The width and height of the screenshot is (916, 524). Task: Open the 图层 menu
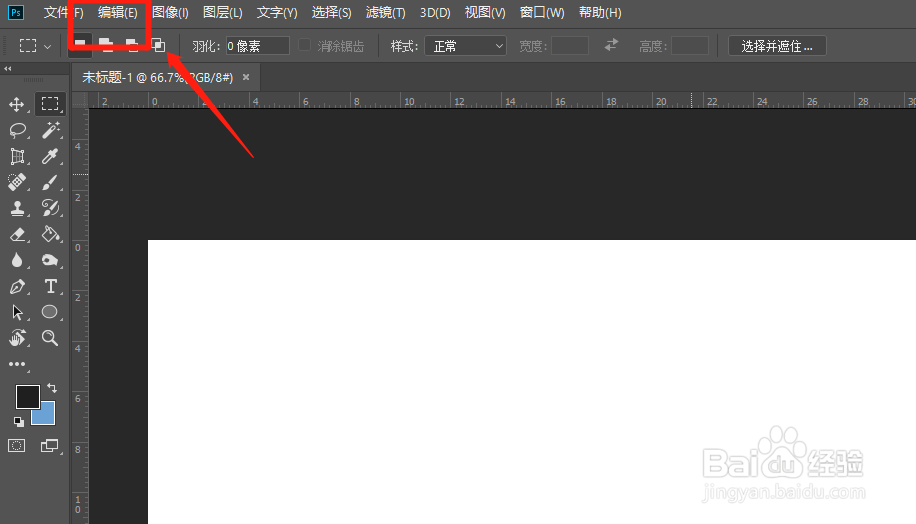(x=223, y=12)
